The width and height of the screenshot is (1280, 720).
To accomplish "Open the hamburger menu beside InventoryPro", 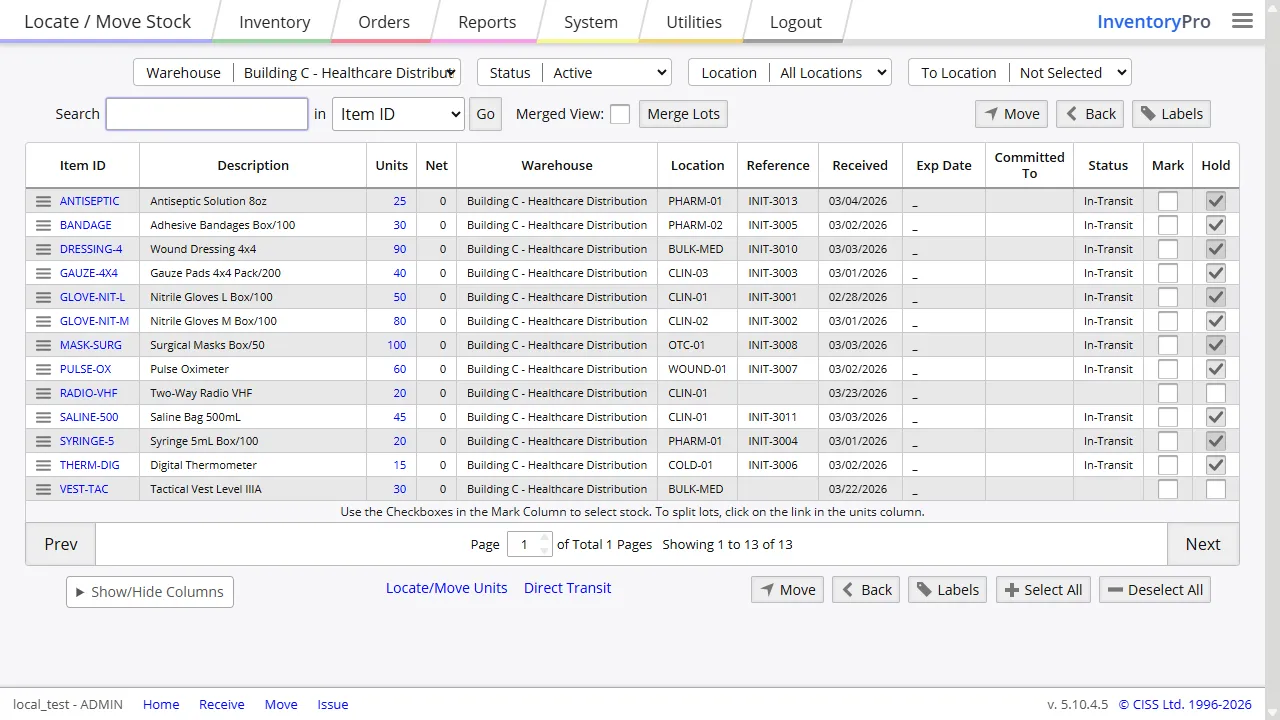I will point(1242,21).
